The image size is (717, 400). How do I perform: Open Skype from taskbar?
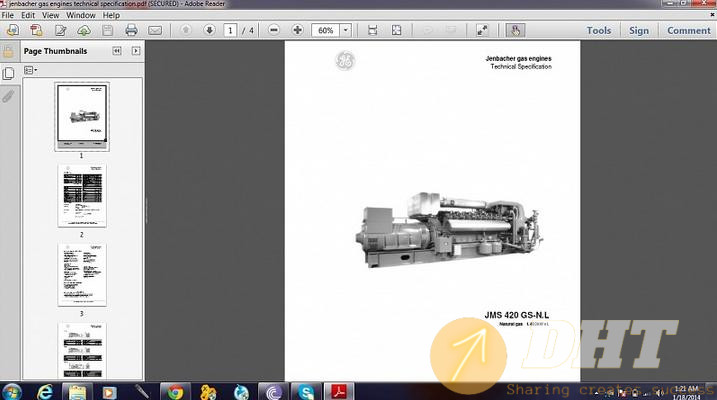tap(305, 392)
